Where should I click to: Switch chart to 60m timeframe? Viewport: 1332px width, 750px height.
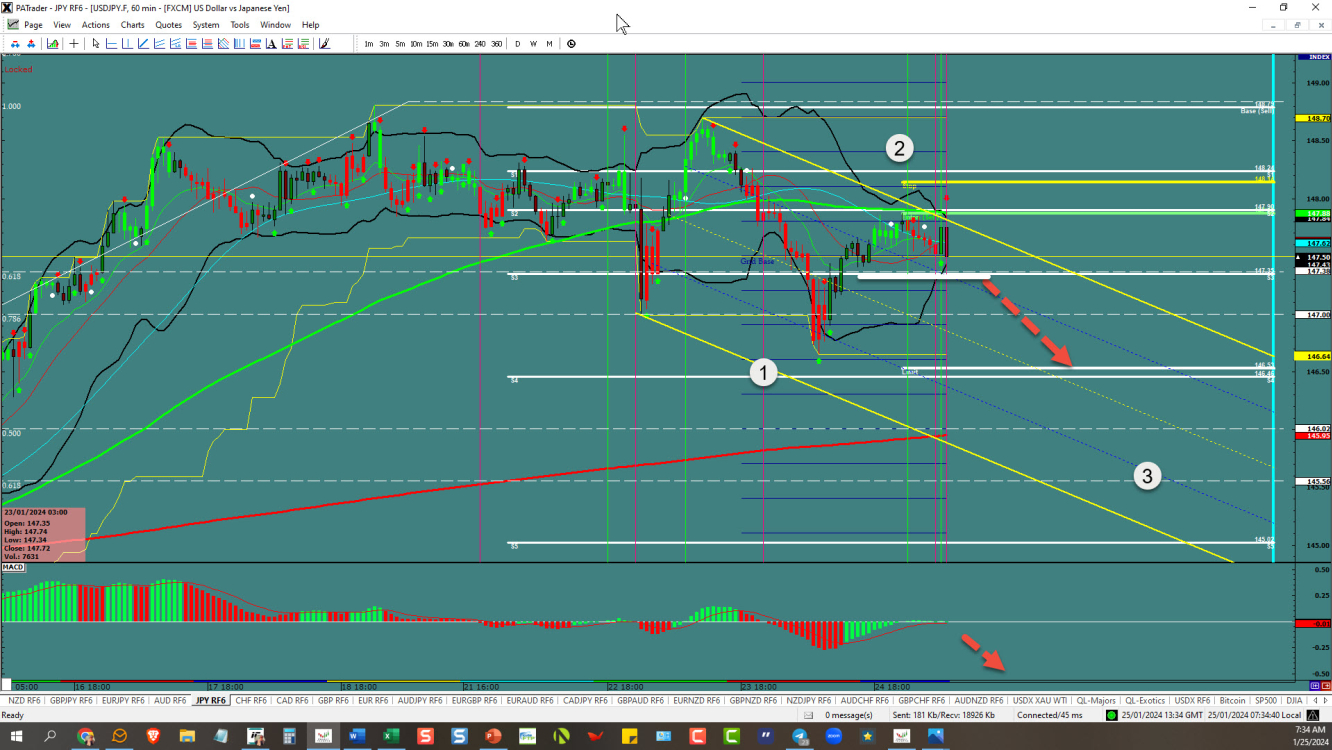(x=464, y=44)
